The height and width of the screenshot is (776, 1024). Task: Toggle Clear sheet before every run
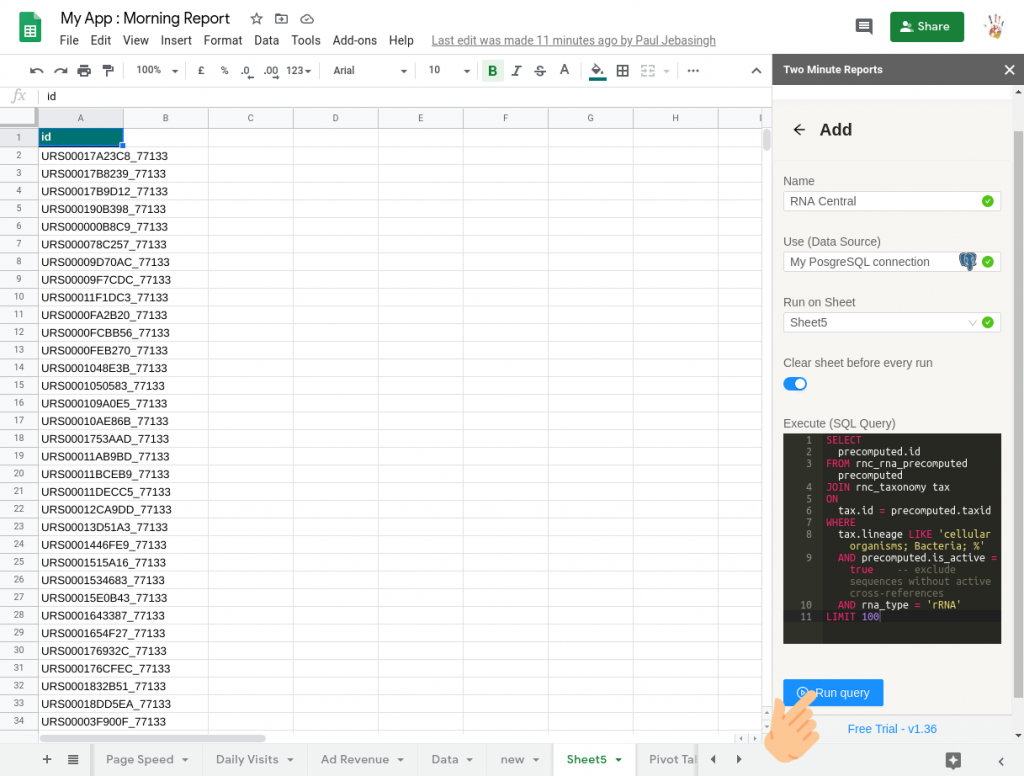[795, 383]
